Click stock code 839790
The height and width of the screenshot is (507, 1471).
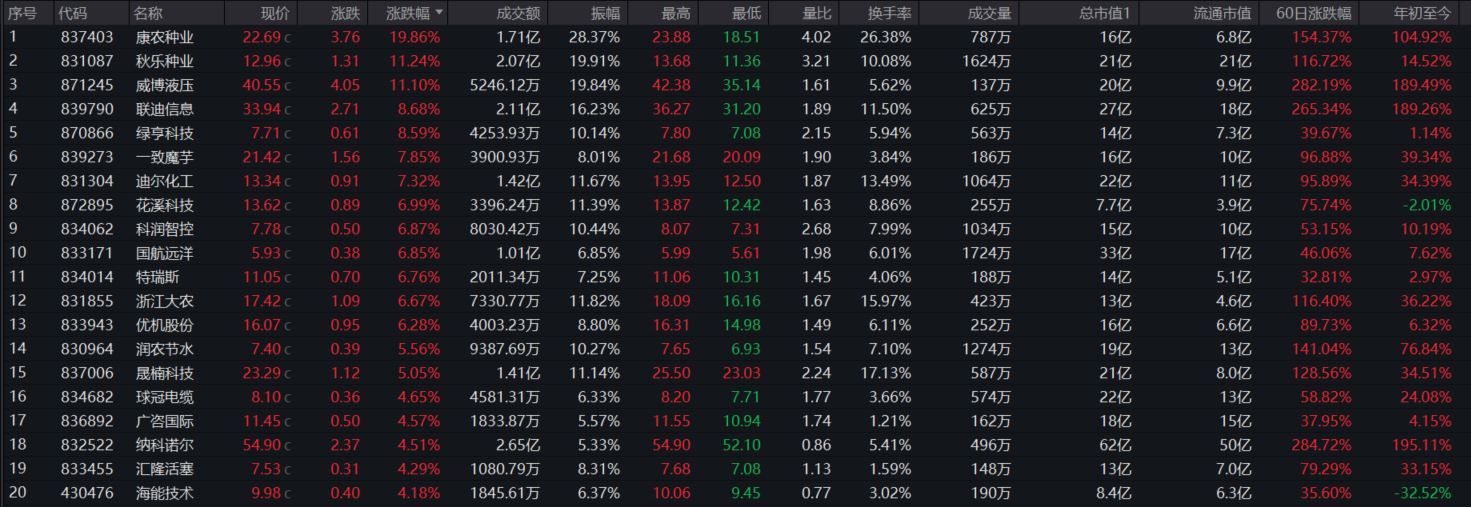click(86, 109)
